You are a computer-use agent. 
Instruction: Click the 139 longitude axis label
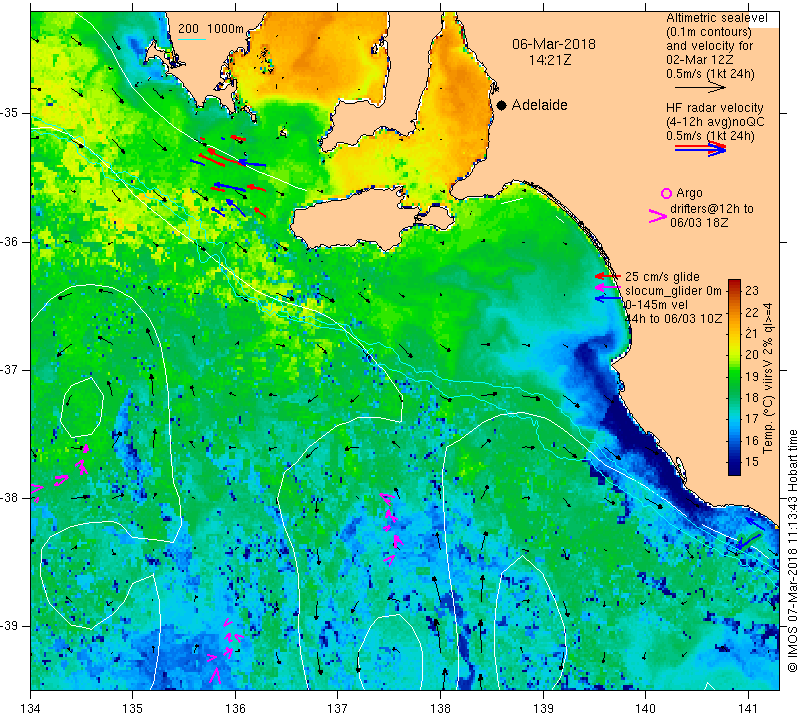(543, 708)
